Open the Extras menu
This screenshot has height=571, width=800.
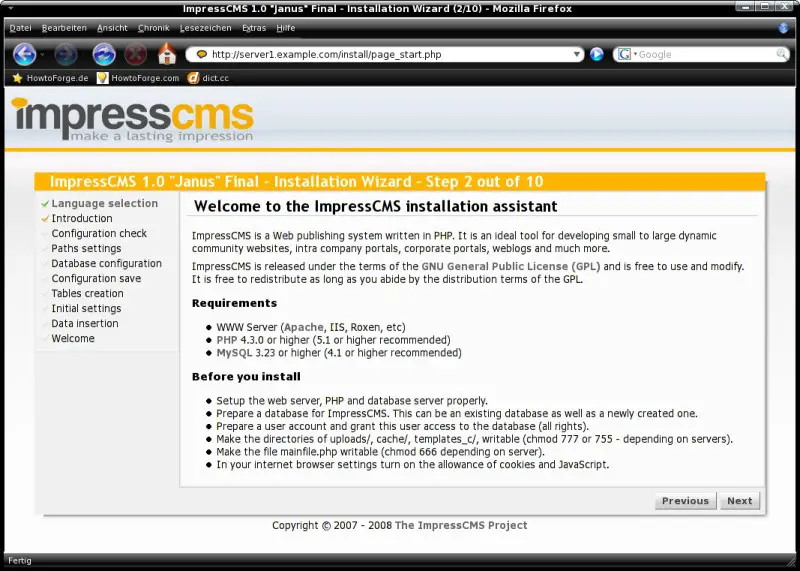pyautogui.click(x=254, y=28)
